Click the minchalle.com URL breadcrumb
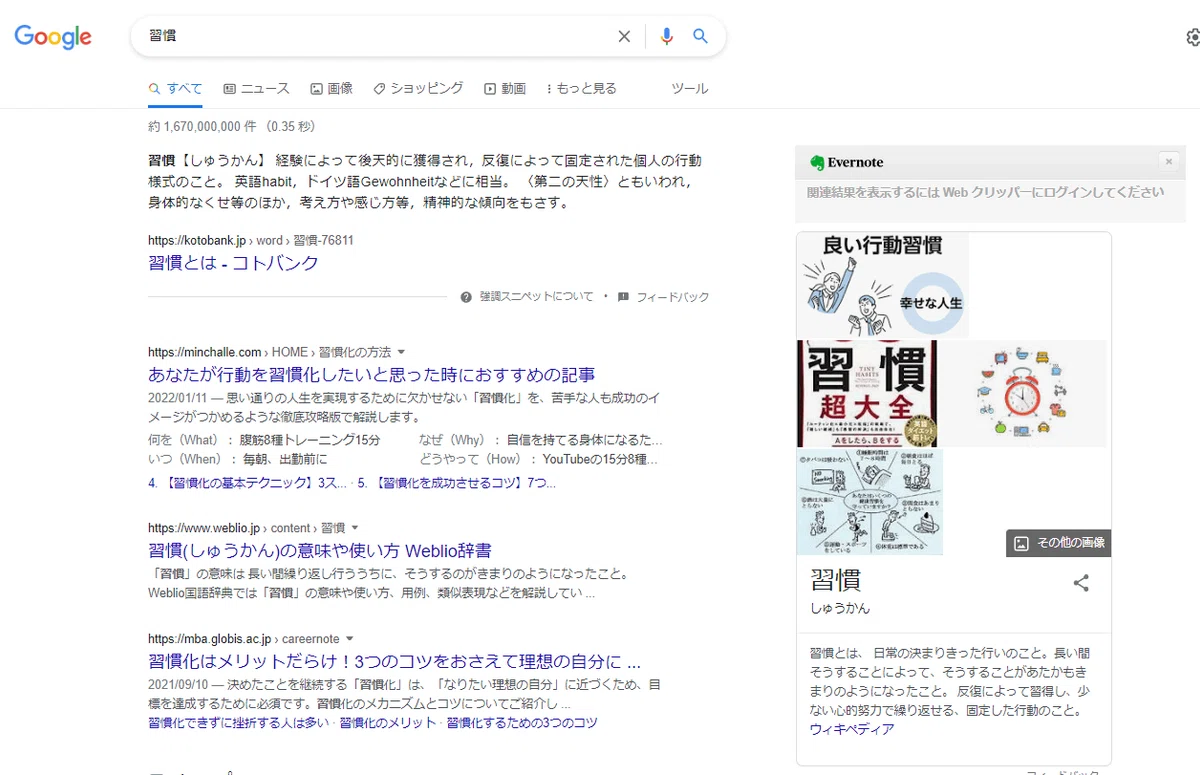Viewport: 1200px width, 775px height. (x=269, y=352)
